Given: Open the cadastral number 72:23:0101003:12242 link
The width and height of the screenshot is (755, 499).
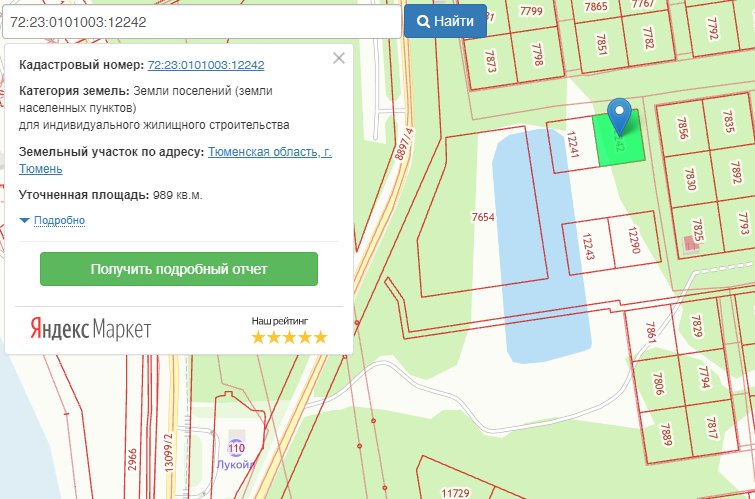Looking at the screenshot, I should pyautogui.click(x=206, y=65).
